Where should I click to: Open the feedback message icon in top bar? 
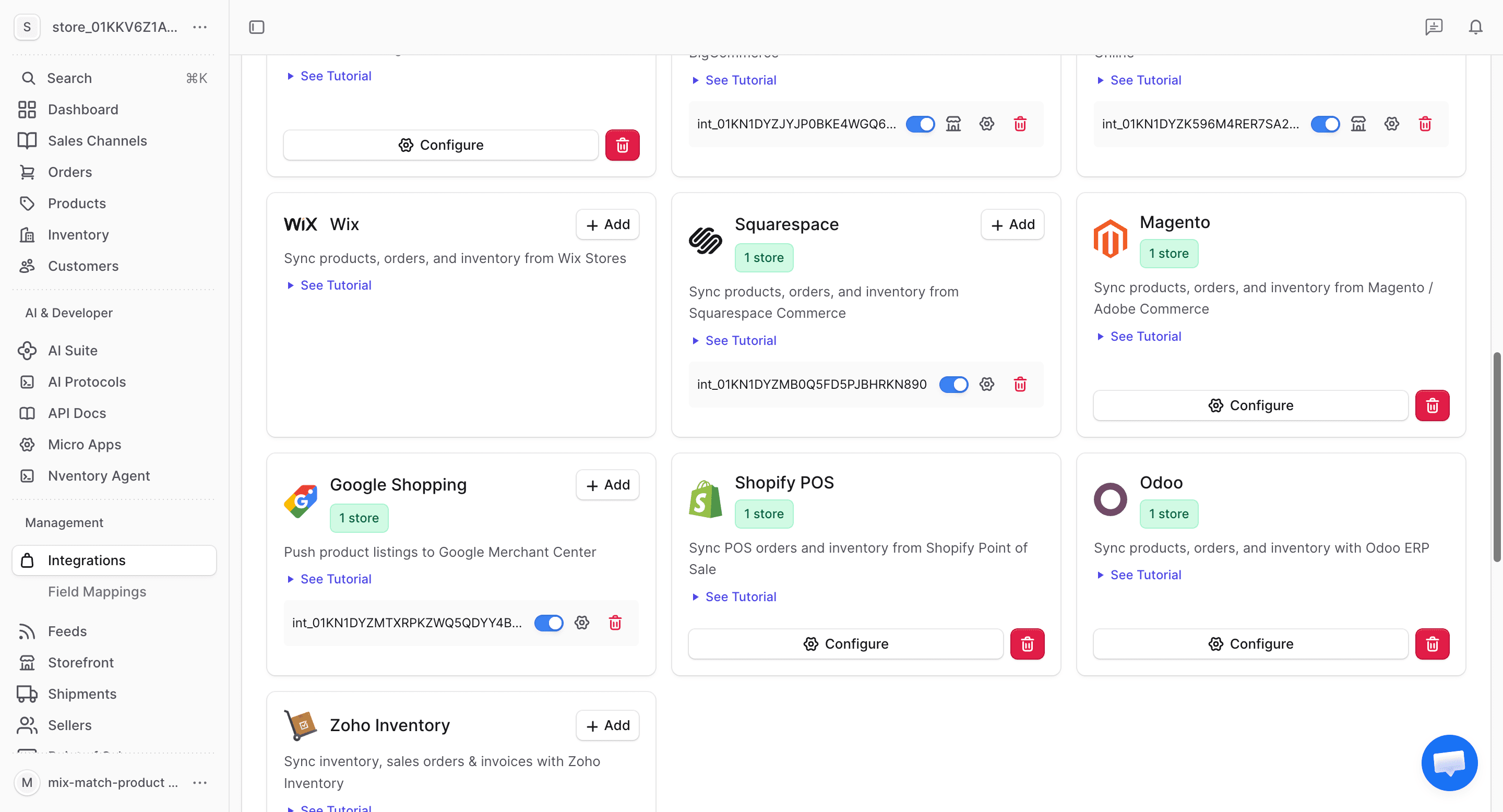(1434, 27)
